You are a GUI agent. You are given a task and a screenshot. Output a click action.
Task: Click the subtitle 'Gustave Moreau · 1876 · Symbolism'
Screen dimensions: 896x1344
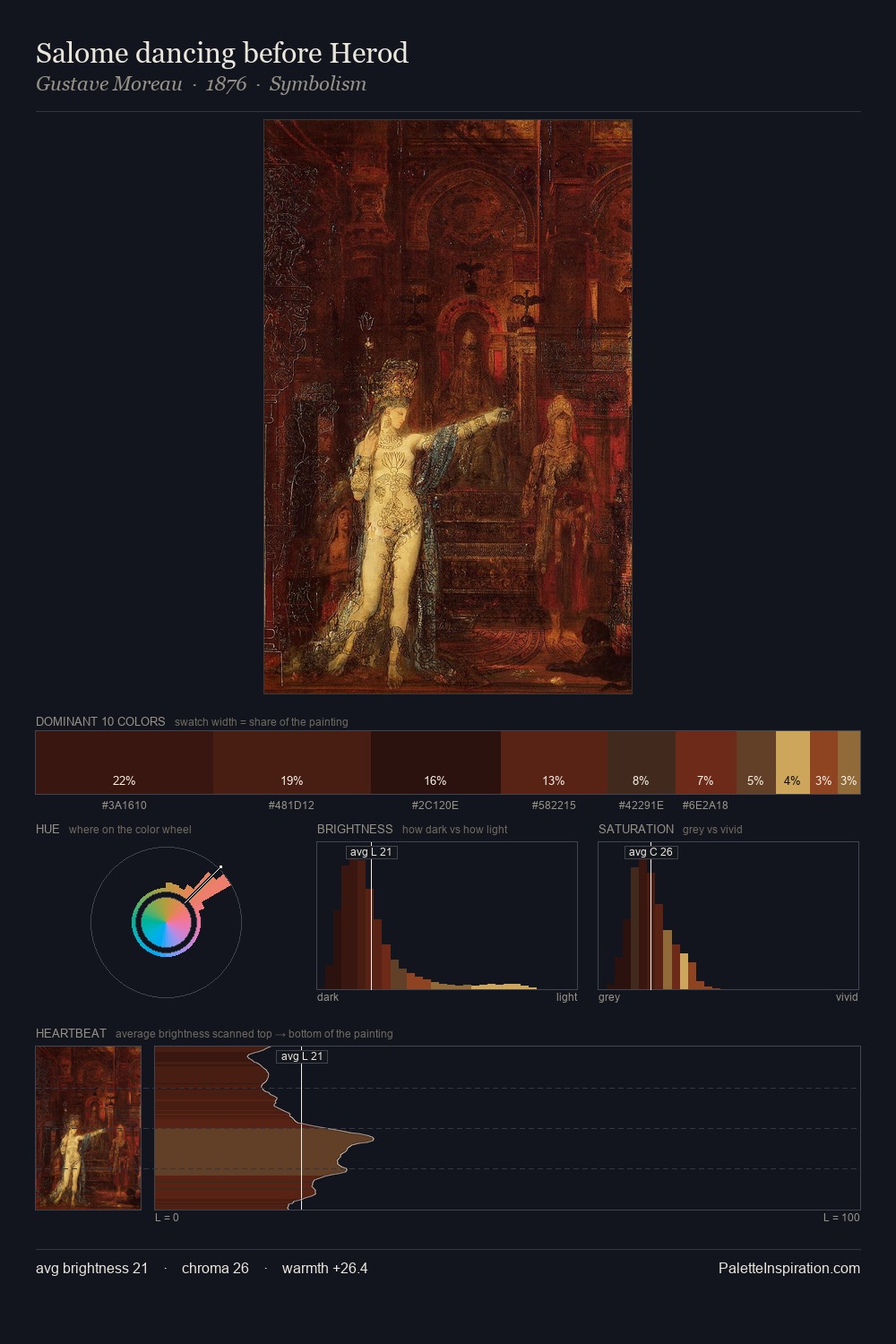coord(201,84)
